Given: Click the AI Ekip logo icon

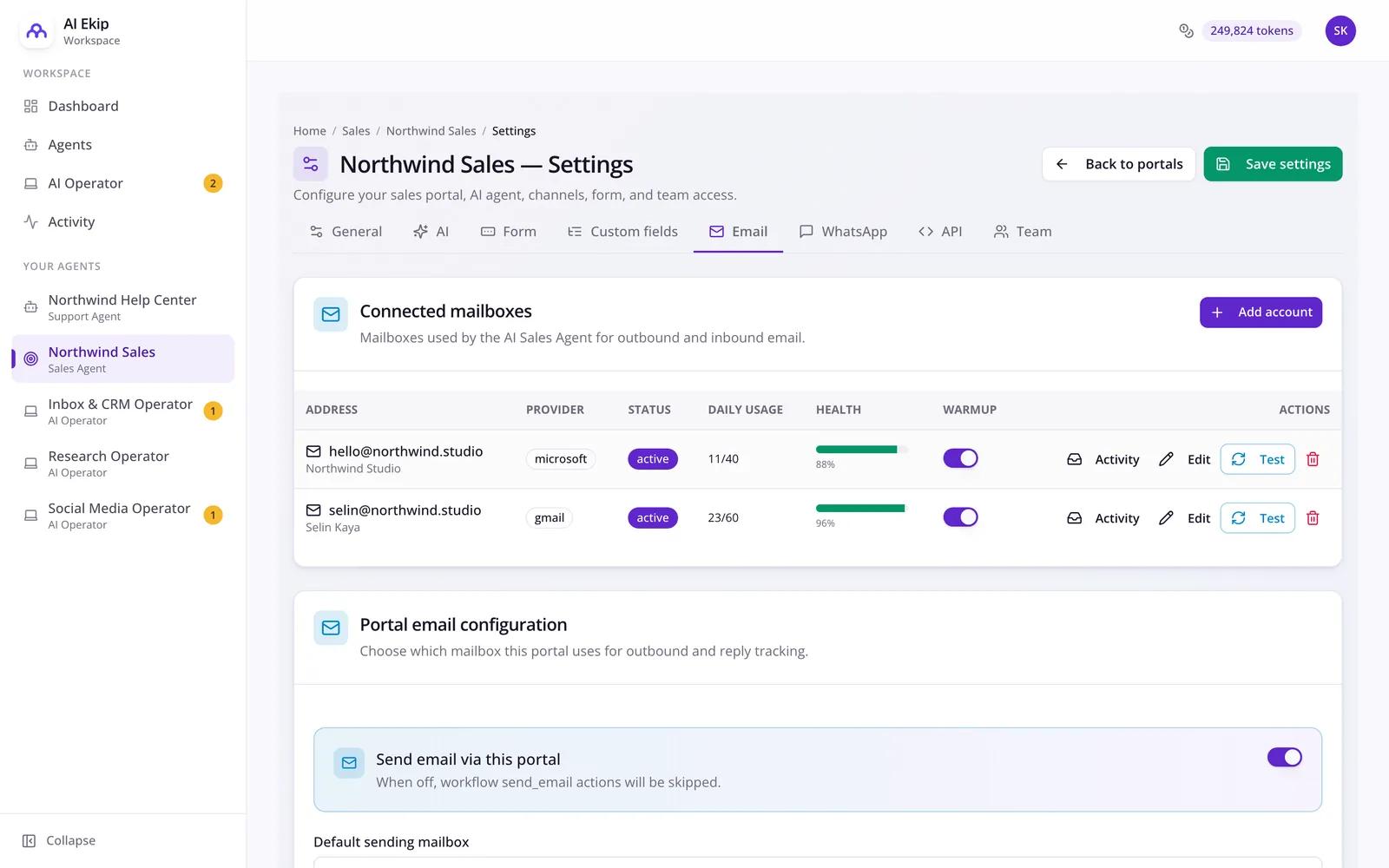Looking at the screenshot, I should click(x=36, y=31).
